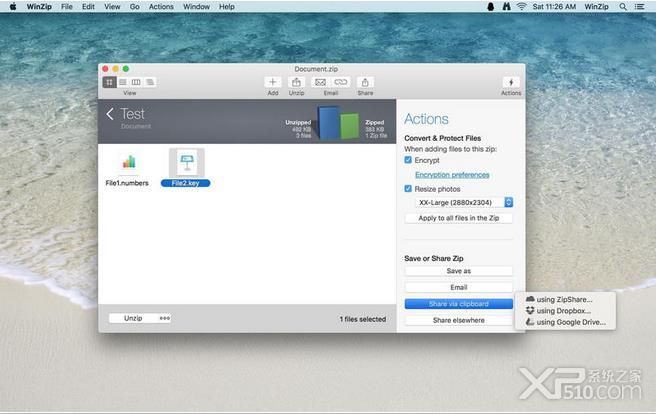Click Share elsewhere button

coord(459,320)
